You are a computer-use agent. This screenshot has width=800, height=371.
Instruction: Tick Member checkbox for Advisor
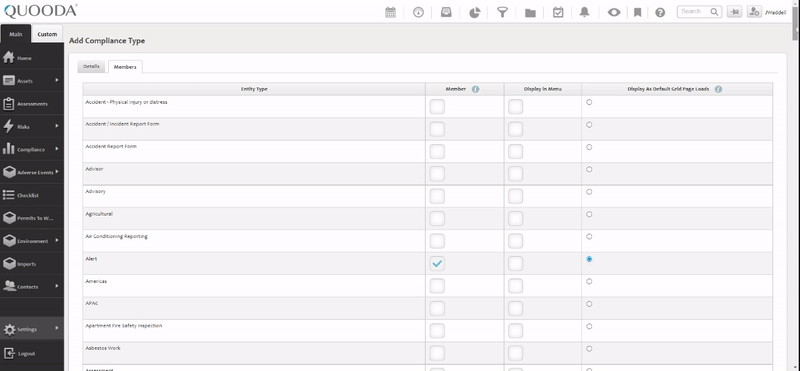pos(437,174)
